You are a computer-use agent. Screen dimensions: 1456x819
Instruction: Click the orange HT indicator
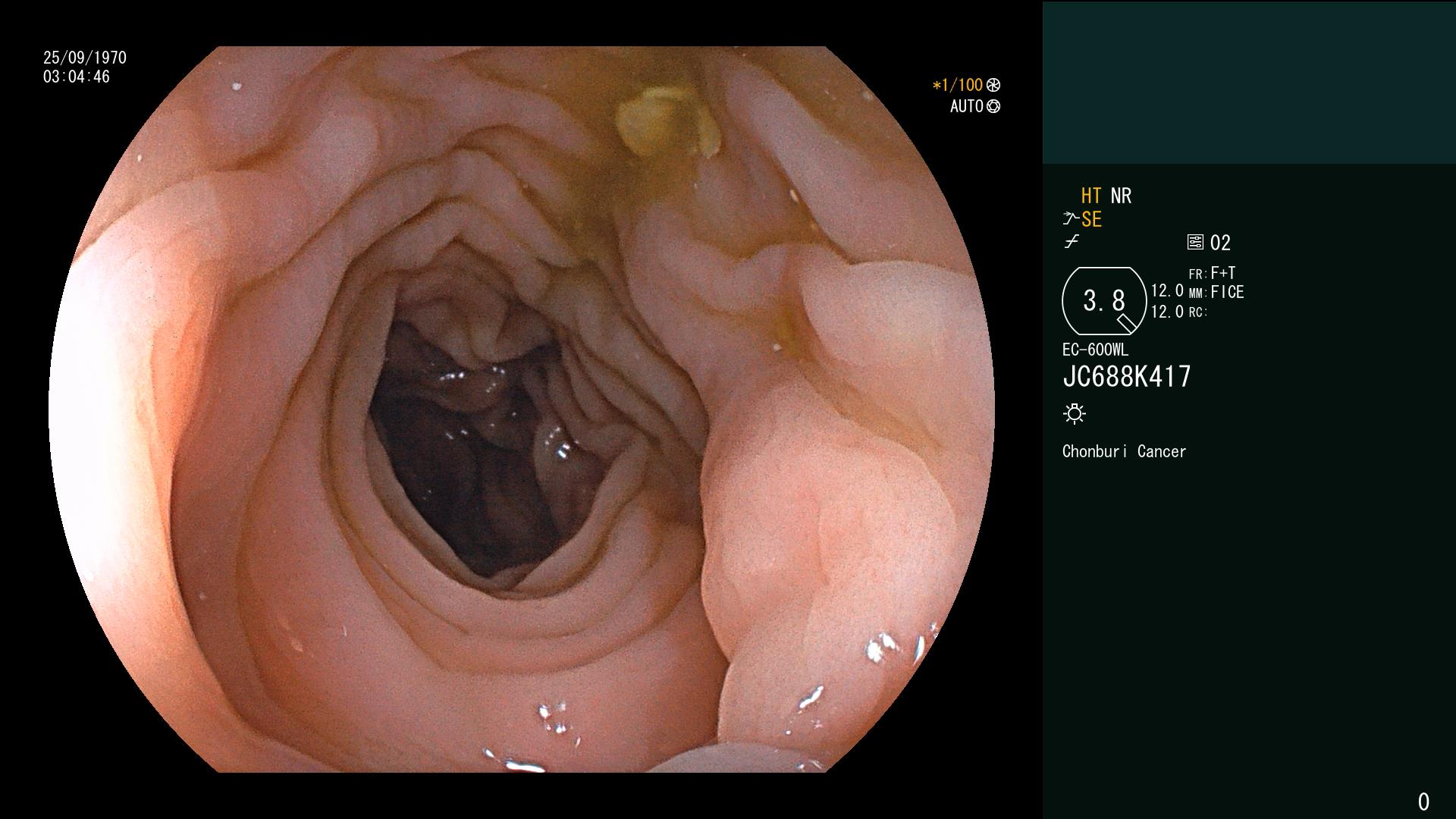coord(1091,196)
